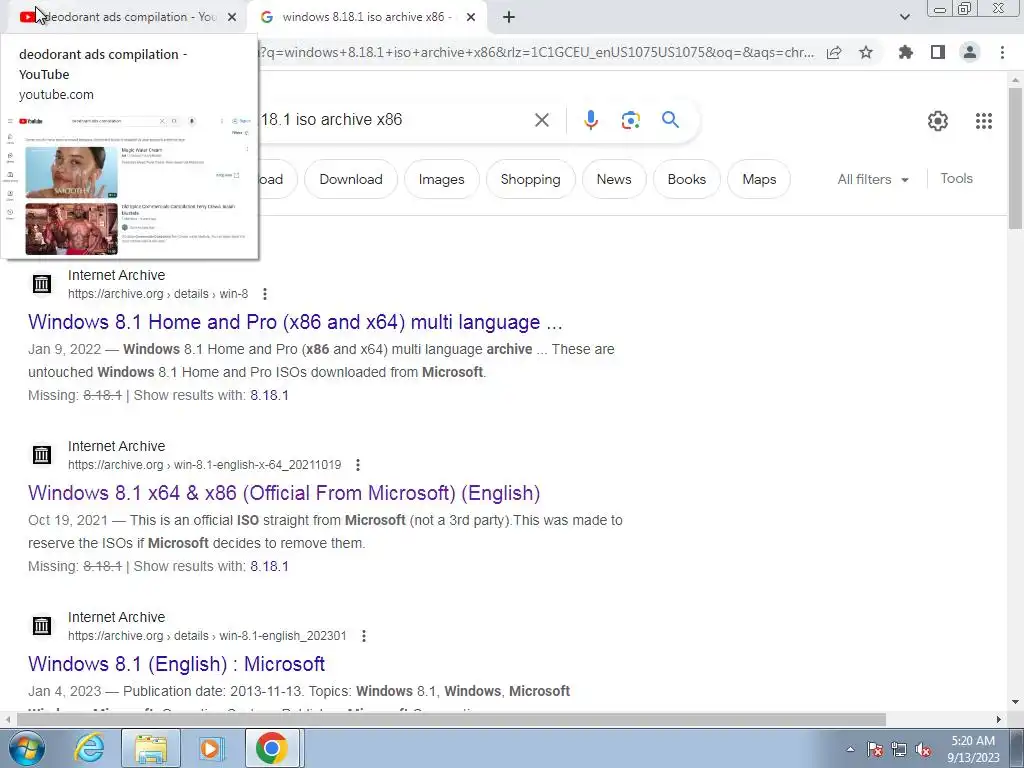
Task: Open the network status tray icon
Action: click(899, 749)
